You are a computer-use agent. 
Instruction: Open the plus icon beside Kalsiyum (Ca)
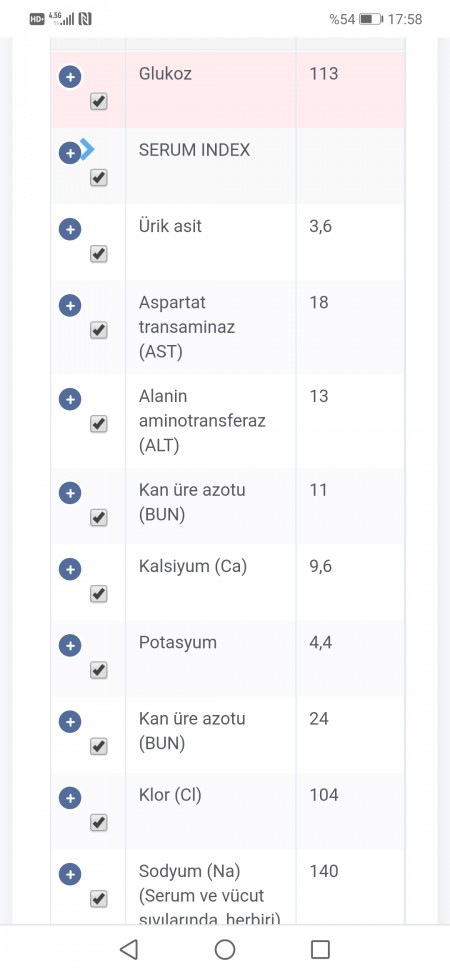click(70, 570)
